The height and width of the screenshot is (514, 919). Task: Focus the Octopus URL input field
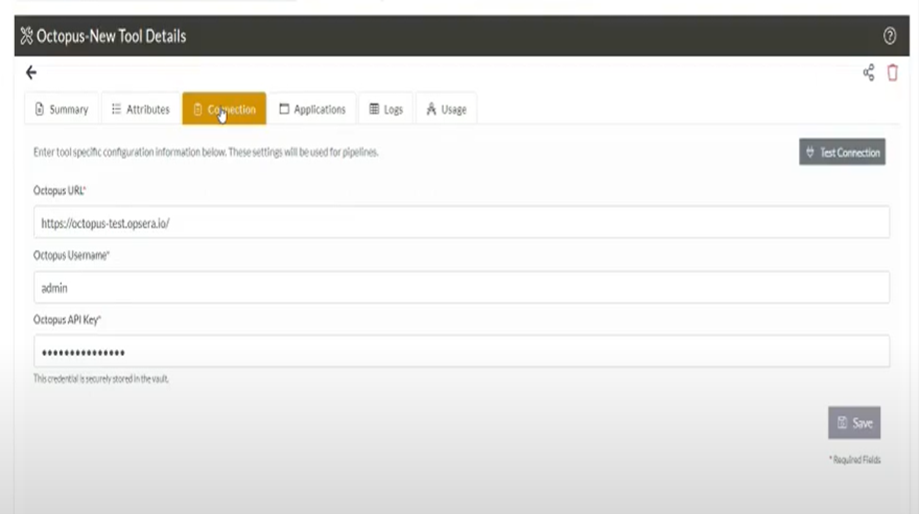(461, 223)
